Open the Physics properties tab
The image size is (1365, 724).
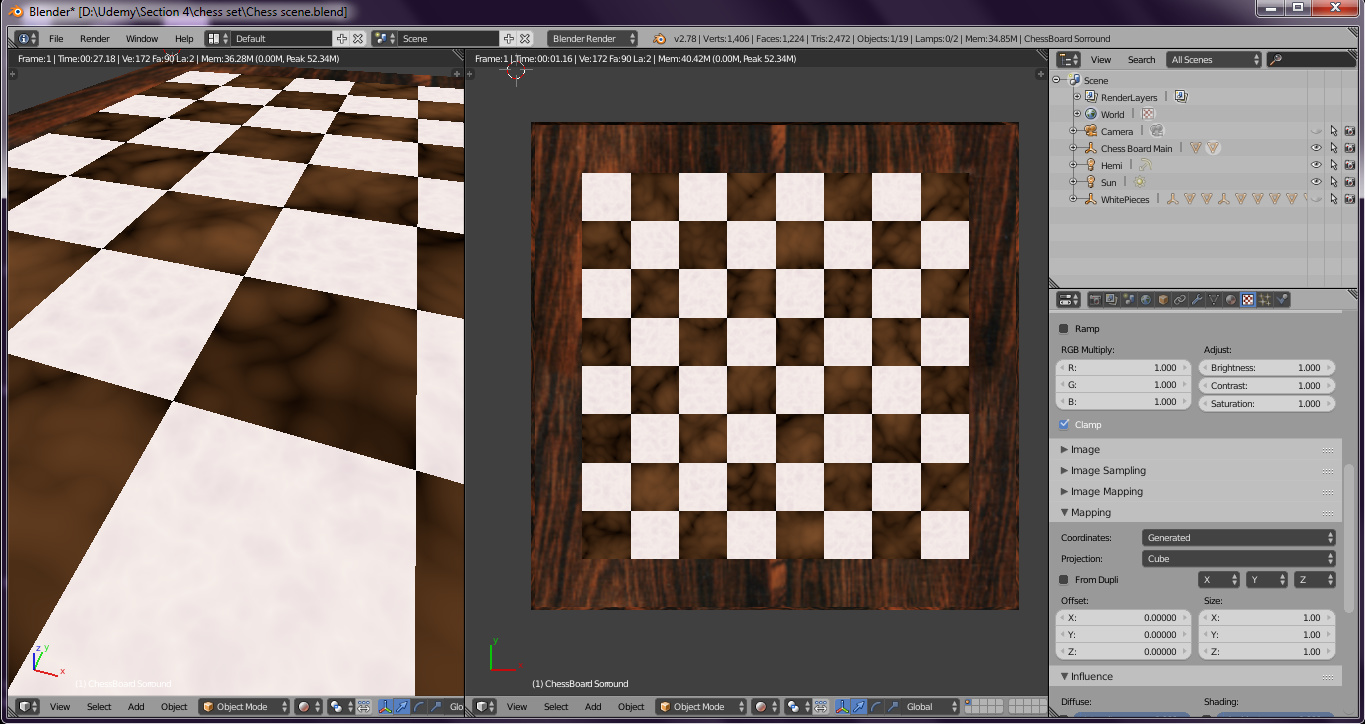point(1282,300)
